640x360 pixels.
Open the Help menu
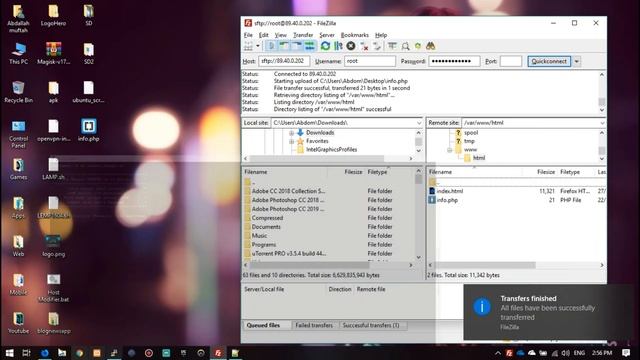(381, 35)
